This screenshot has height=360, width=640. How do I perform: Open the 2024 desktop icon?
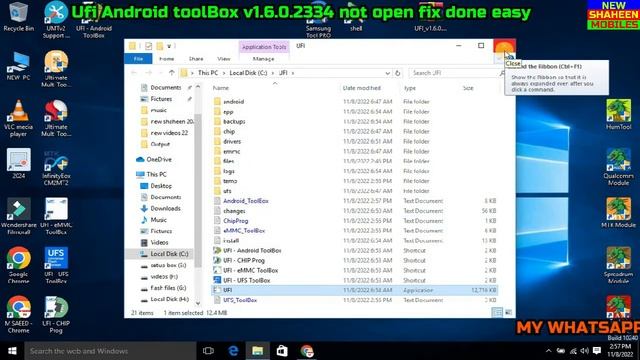pyautogui.click(x=18, y=164)
